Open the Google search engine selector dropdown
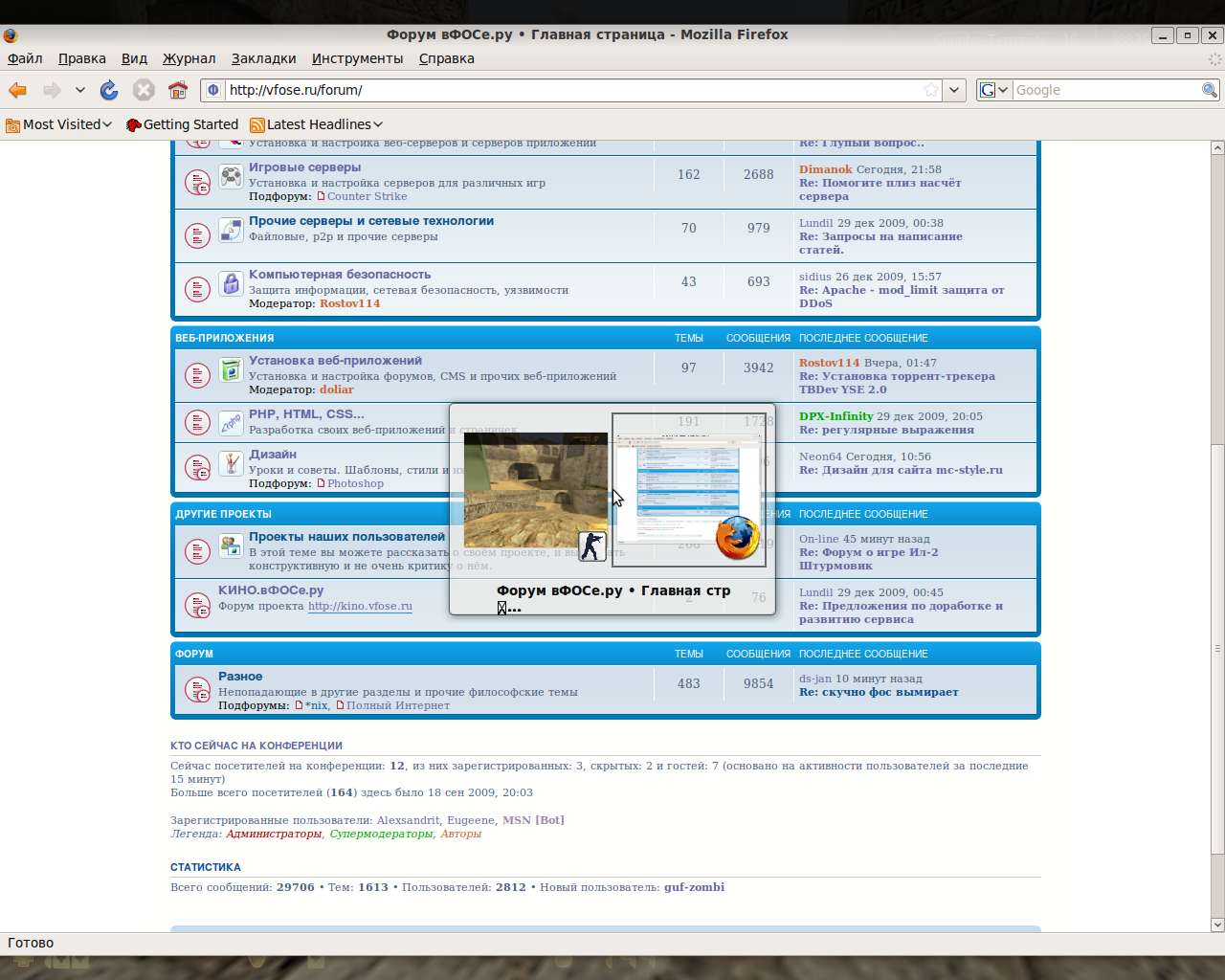The height and width of the screenshot is (980, 1225). [x=993, y=90]
